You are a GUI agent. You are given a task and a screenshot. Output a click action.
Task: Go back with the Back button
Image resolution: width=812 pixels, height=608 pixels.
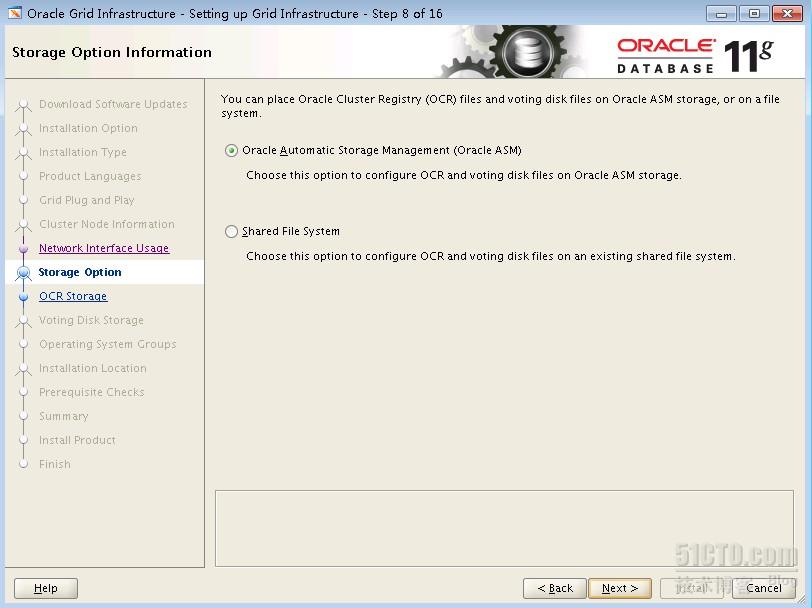click(x=555, y=588)
